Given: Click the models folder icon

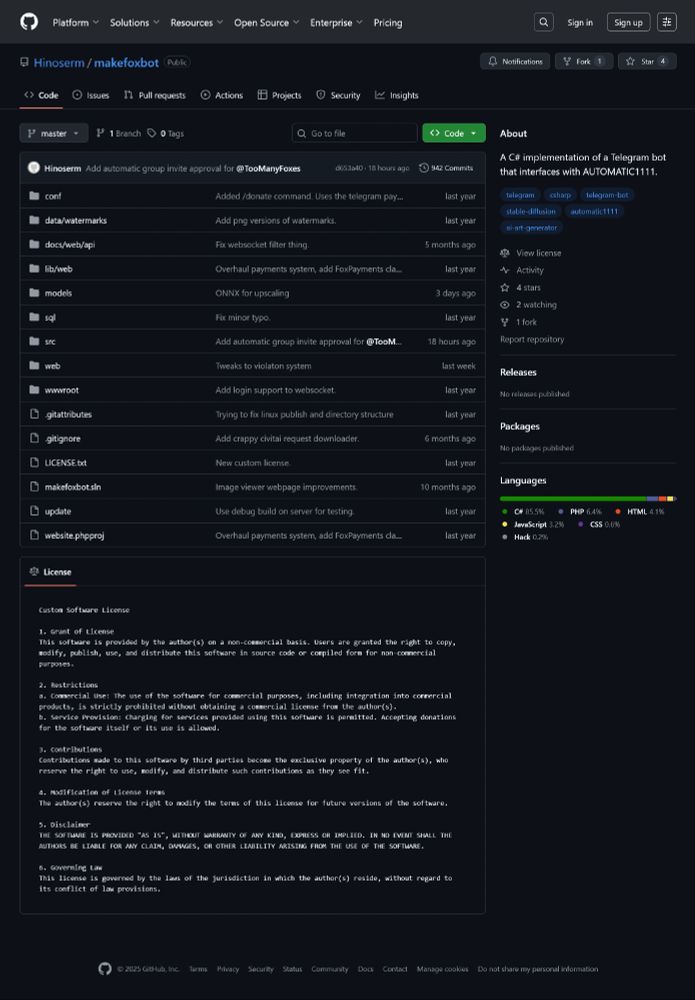Looking at the screenshot, I should 34,293.
